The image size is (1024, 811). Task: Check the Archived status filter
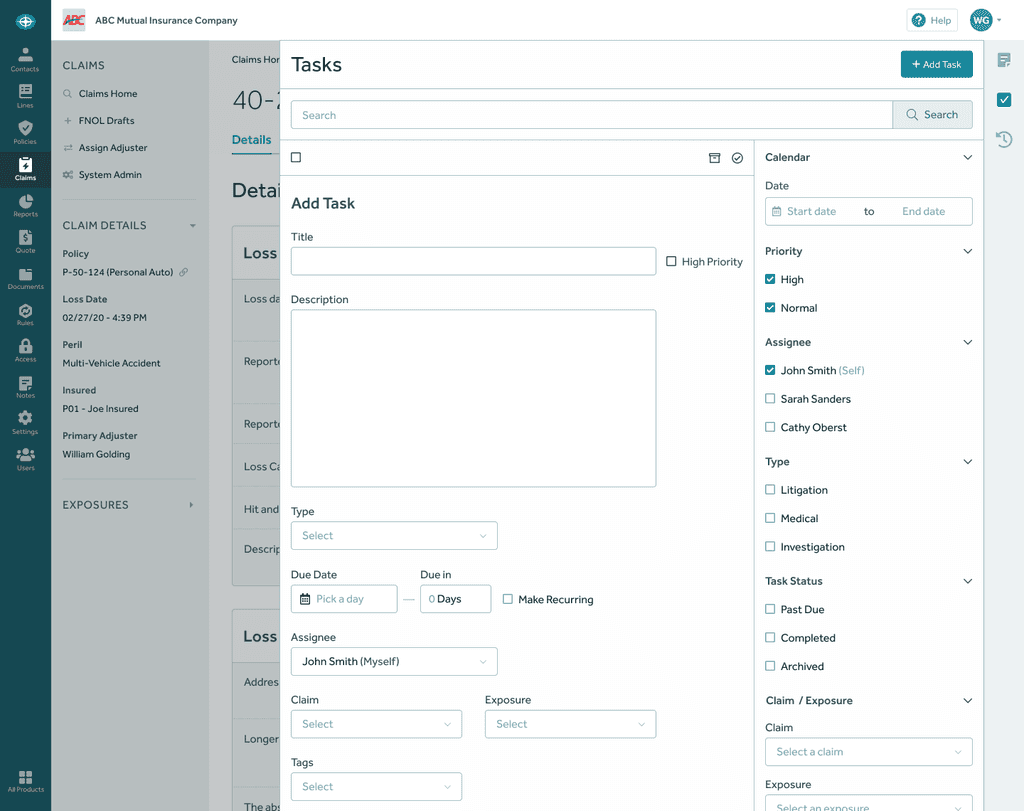[770, 666]
